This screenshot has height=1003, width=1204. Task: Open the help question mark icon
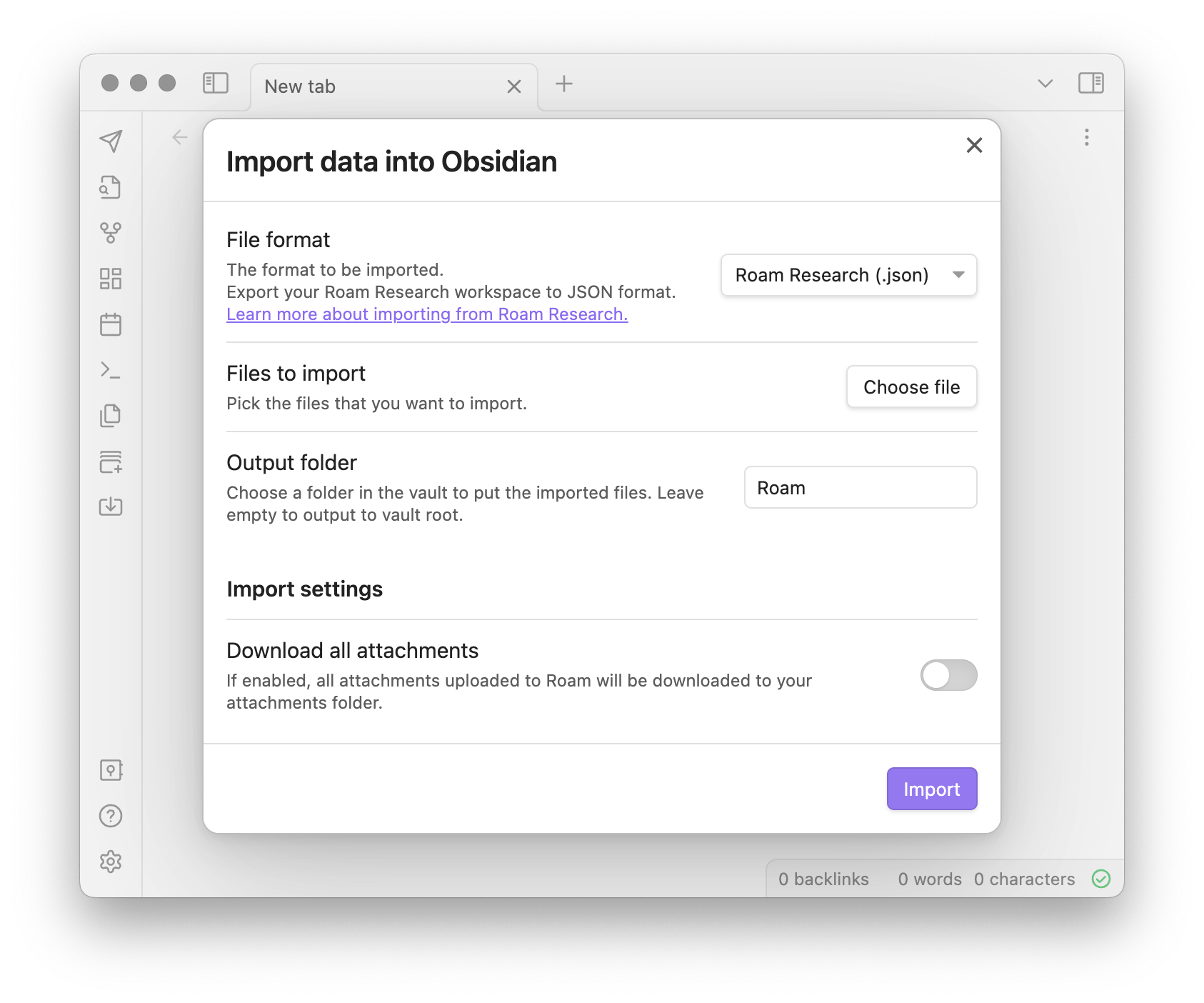point(111,816)
